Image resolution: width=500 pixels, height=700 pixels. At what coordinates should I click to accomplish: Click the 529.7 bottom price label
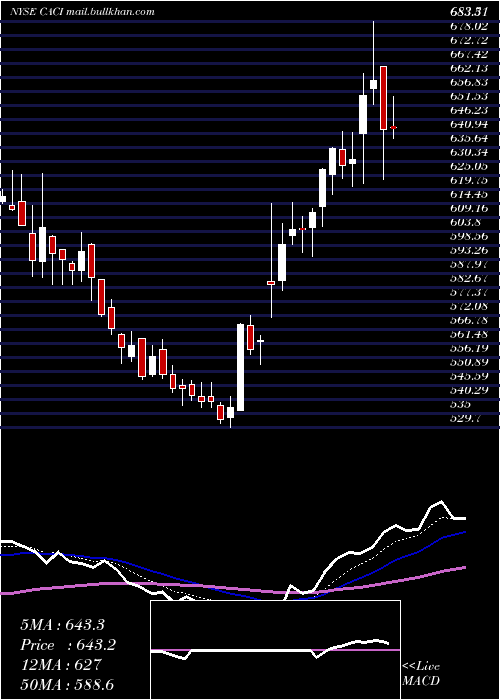466,418
